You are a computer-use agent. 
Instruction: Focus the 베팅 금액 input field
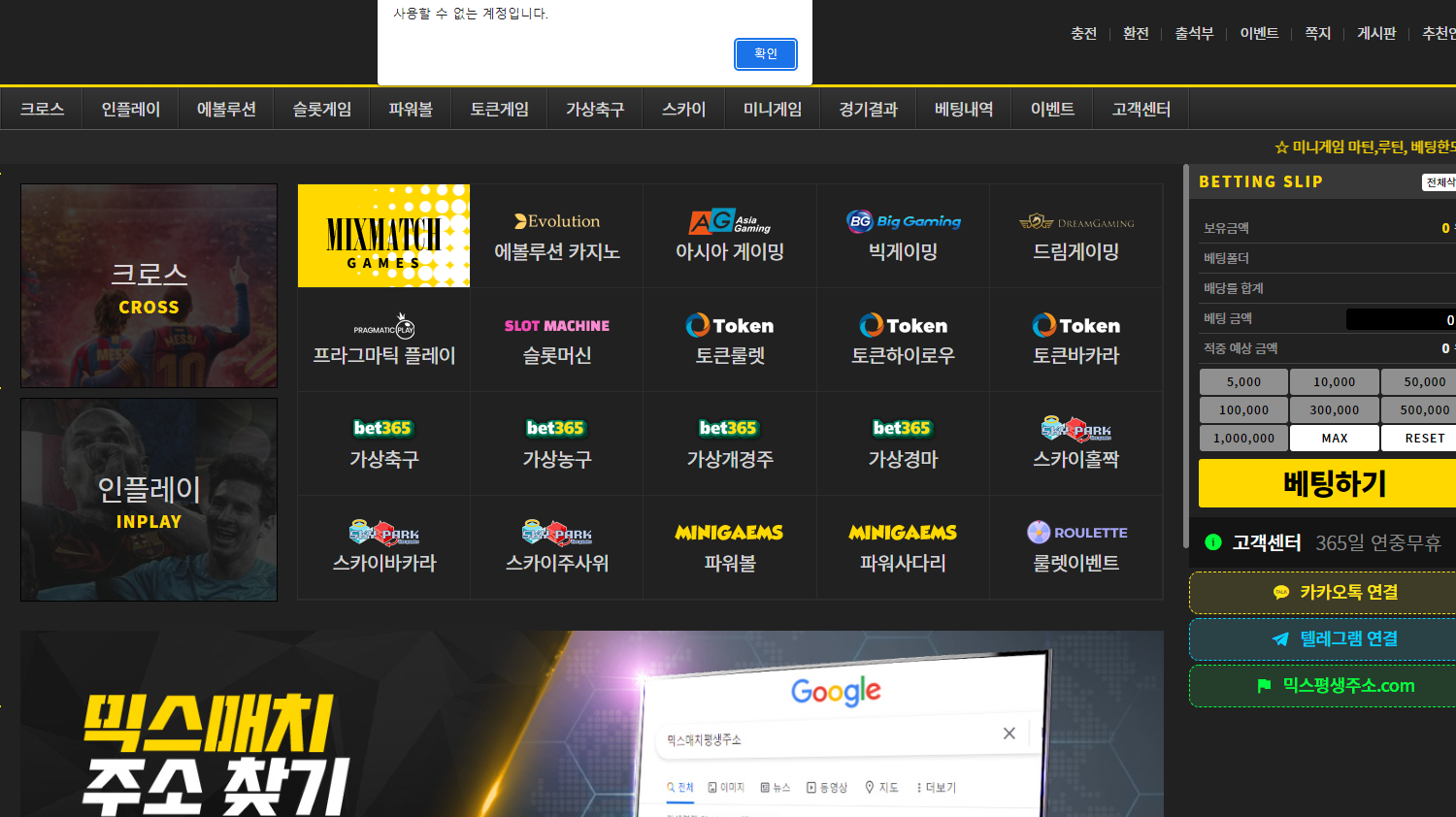pyautogui.click(x=1401, y=319)
